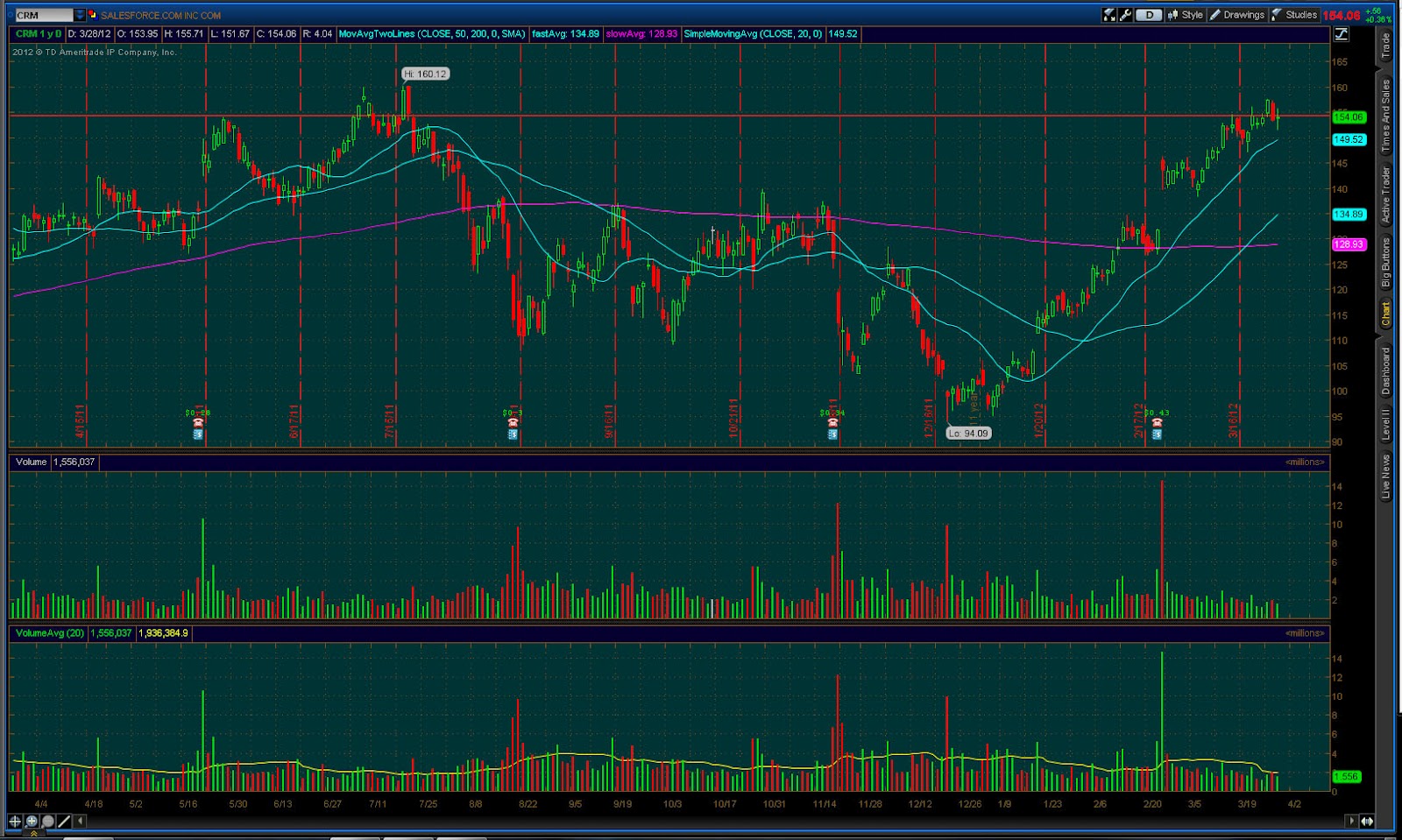Click the O: 153.95 open value
Screen dimensions: 1402x840
138,33
